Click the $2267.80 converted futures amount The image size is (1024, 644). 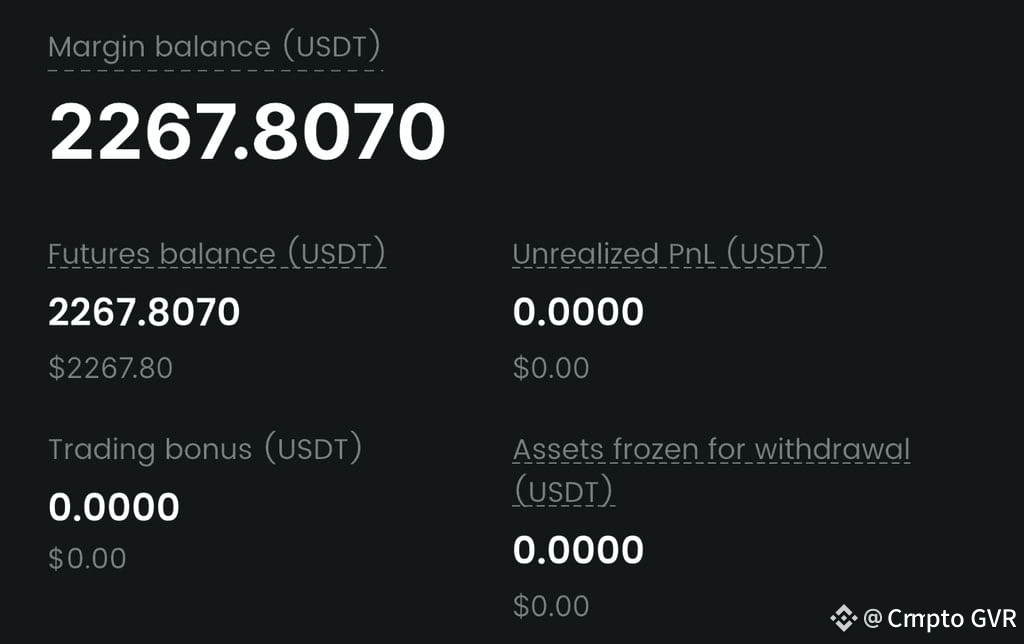pos(110,368)
